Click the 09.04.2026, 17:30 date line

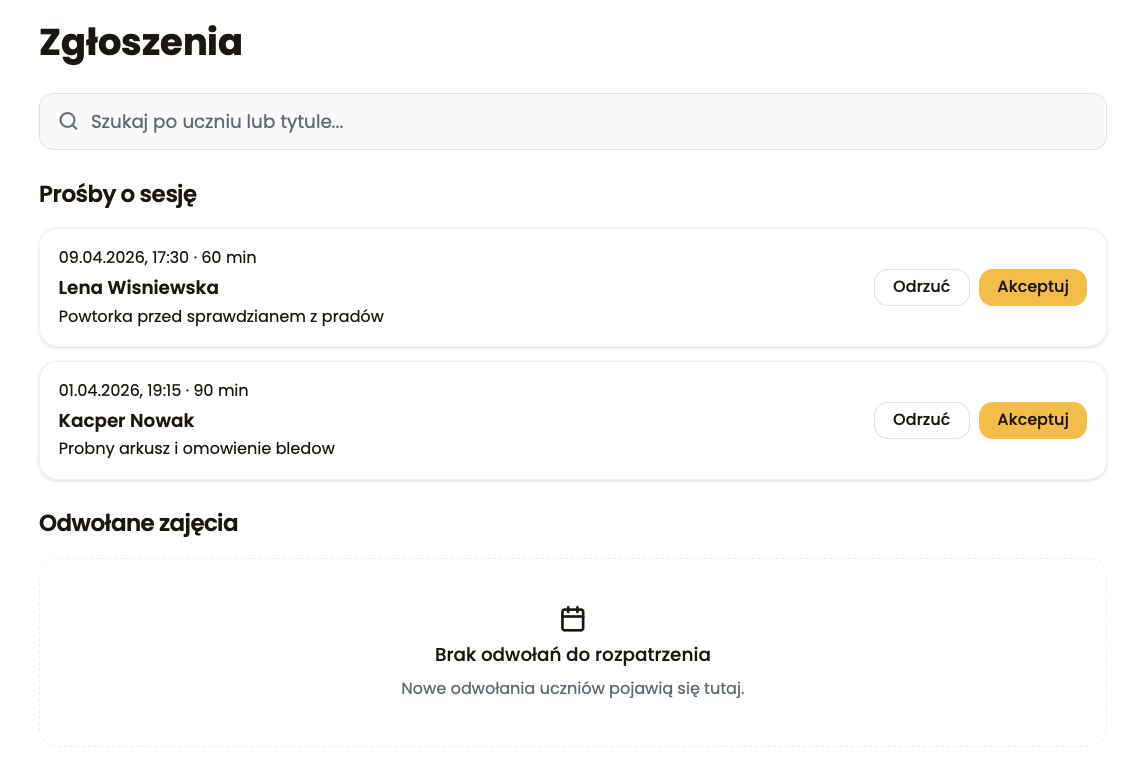pos(124,258)
